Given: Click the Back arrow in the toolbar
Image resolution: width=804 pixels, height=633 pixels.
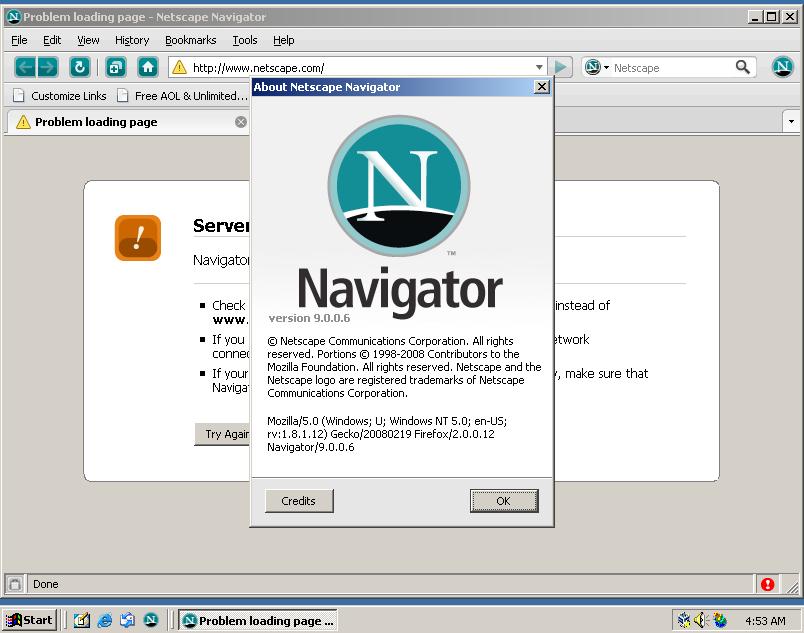Looking at the screenshot, I should coord(25,67).
